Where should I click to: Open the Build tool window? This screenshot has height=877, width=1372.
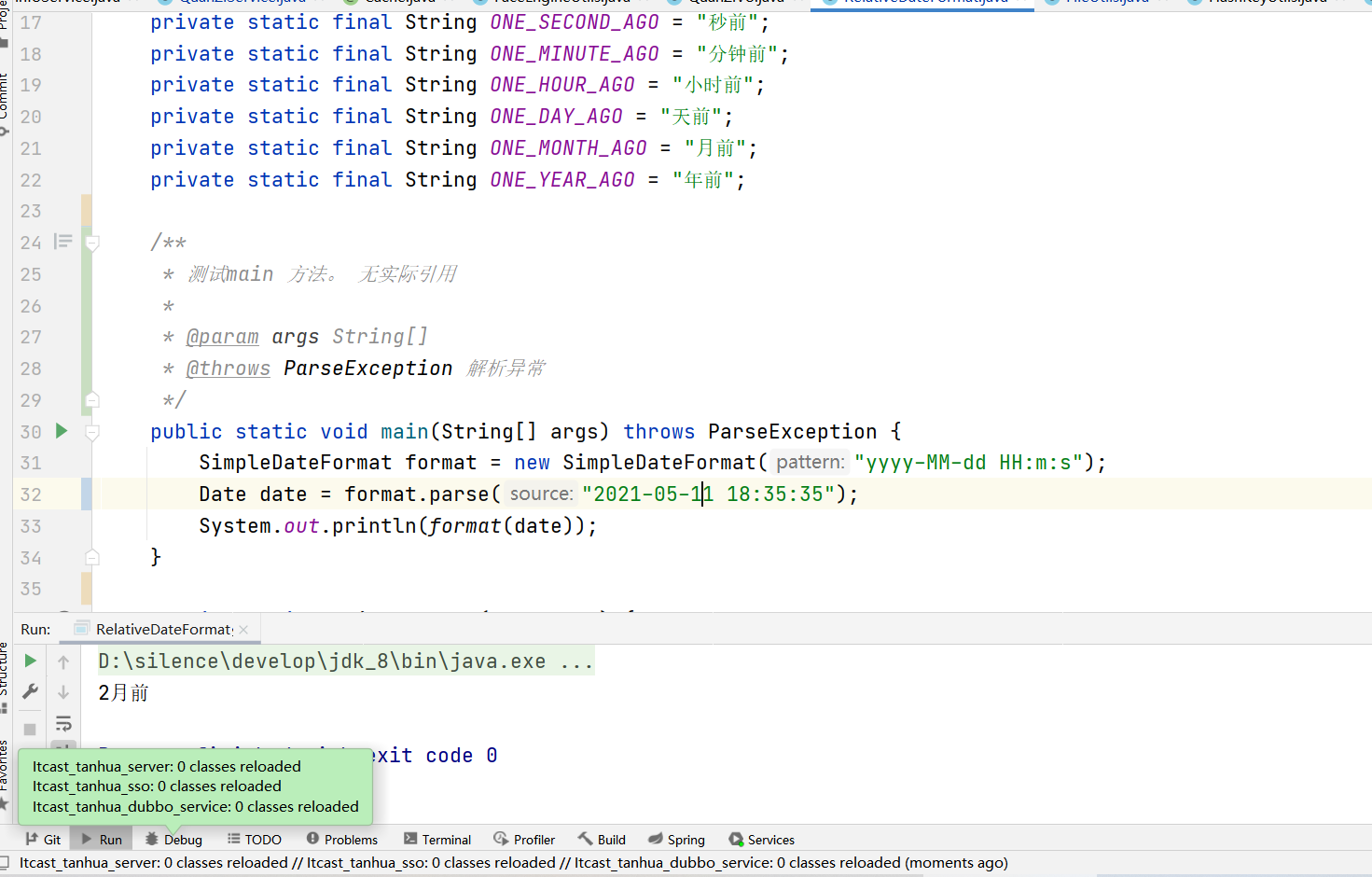pyautogui.click(x=602, y=840)
